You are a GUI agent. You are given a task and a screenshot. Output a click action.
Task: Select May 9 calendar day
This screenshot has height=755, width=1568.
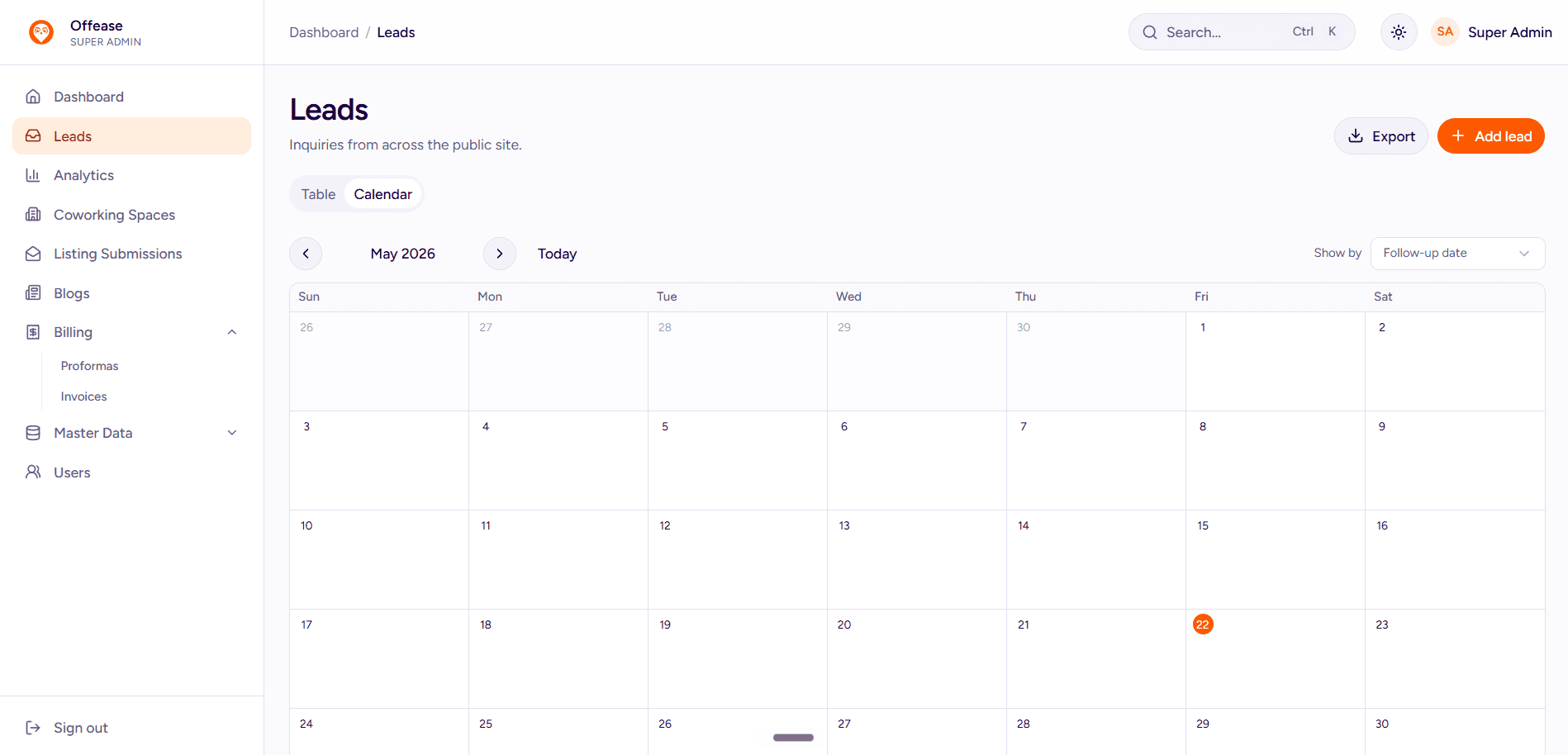pos(1455,460)
